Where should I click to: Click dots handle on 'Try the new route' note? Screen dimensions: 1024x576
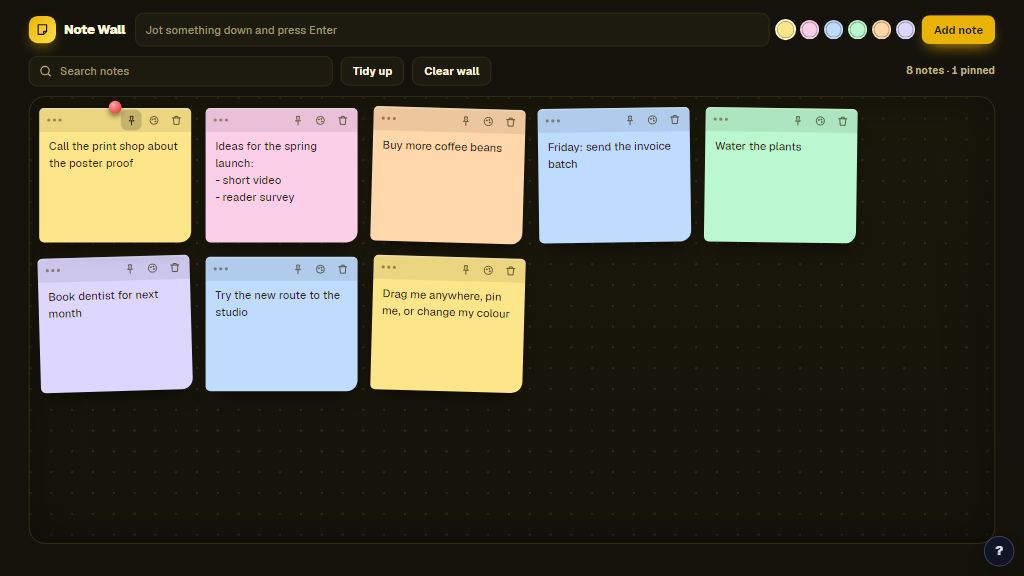221,268
